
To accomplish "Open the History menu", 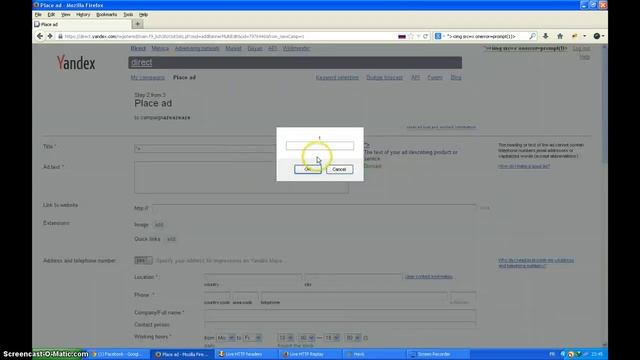I will point(83,15).
